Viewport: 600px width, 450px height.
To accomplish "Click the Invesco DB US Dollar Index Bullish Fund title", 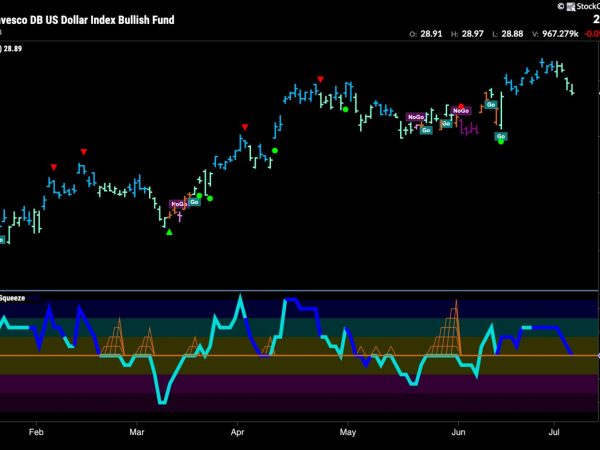I will click(x=87, y=20).
